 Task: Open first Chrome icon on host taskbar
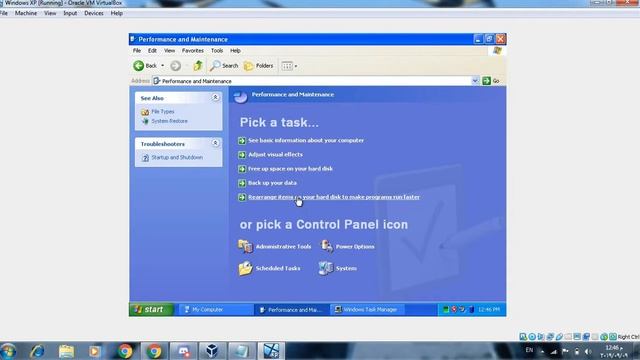(125, 351)
